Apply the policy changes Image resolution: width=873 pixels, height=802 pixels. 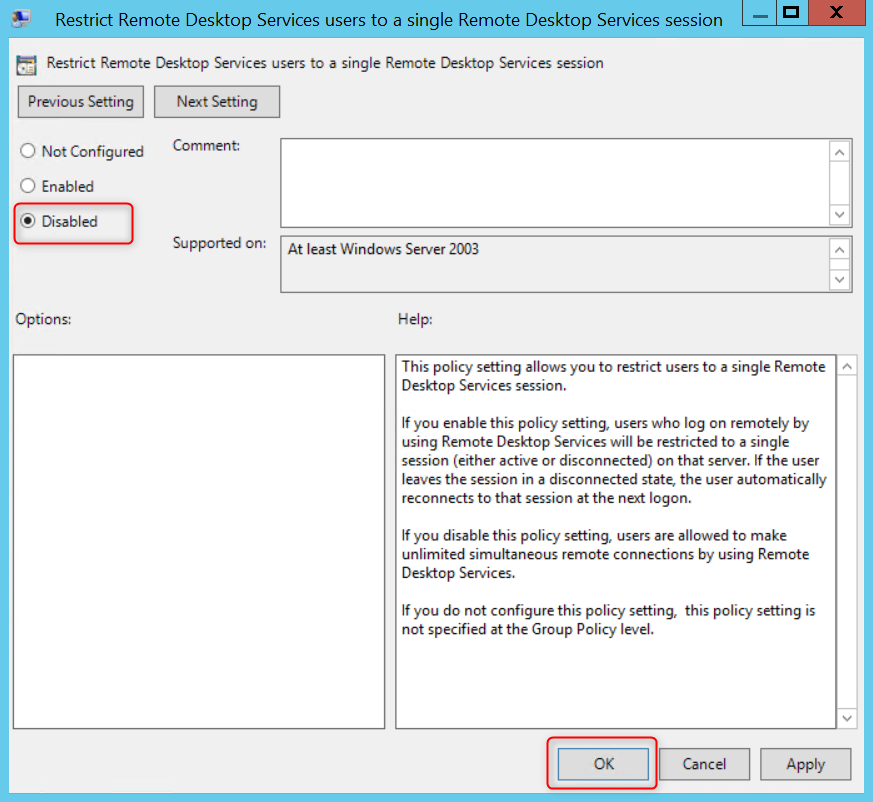(806, 764)
